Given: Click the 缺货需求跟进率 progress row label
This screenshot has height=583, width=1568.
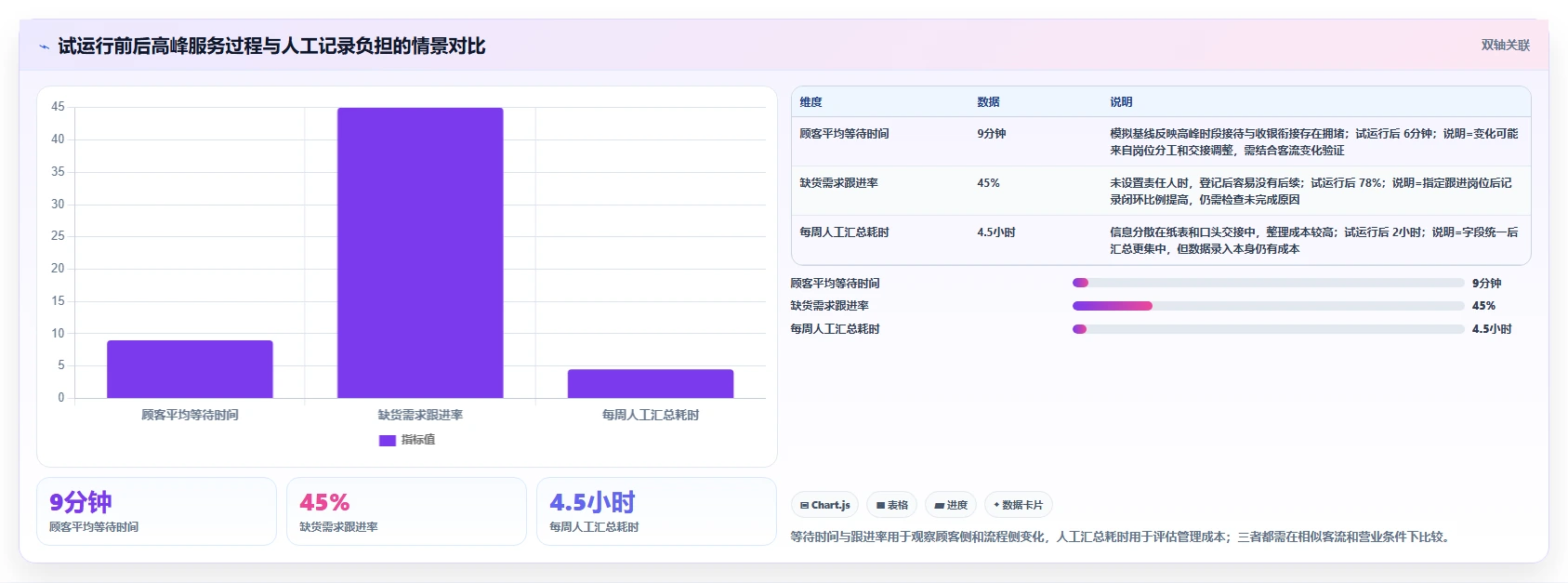Looking at the screenshot, I should point(829,306).
